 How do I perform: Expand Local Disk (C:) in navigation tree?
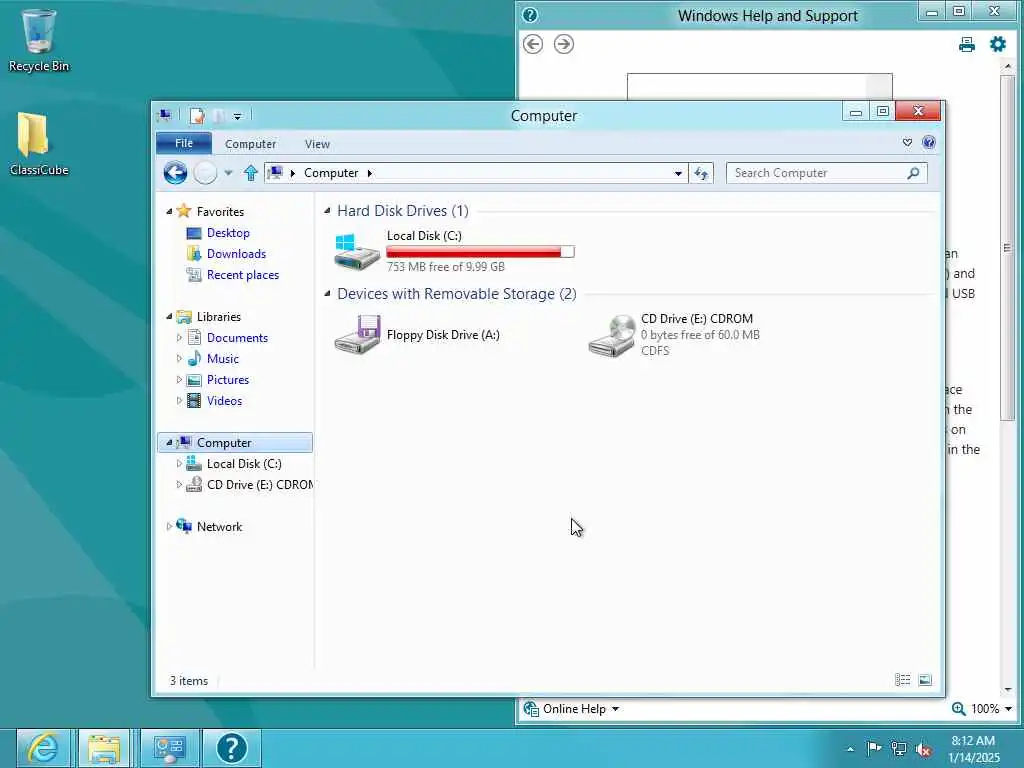pos(178,464)
